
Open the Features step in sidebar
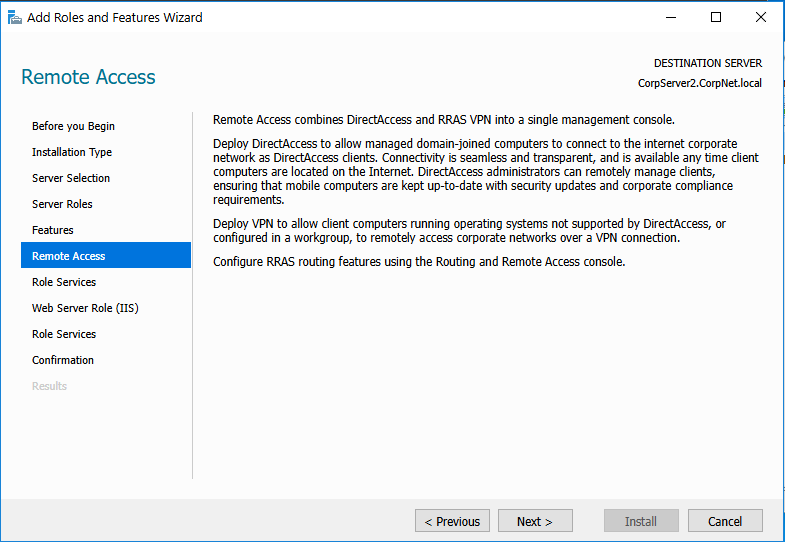click(53, 230)
